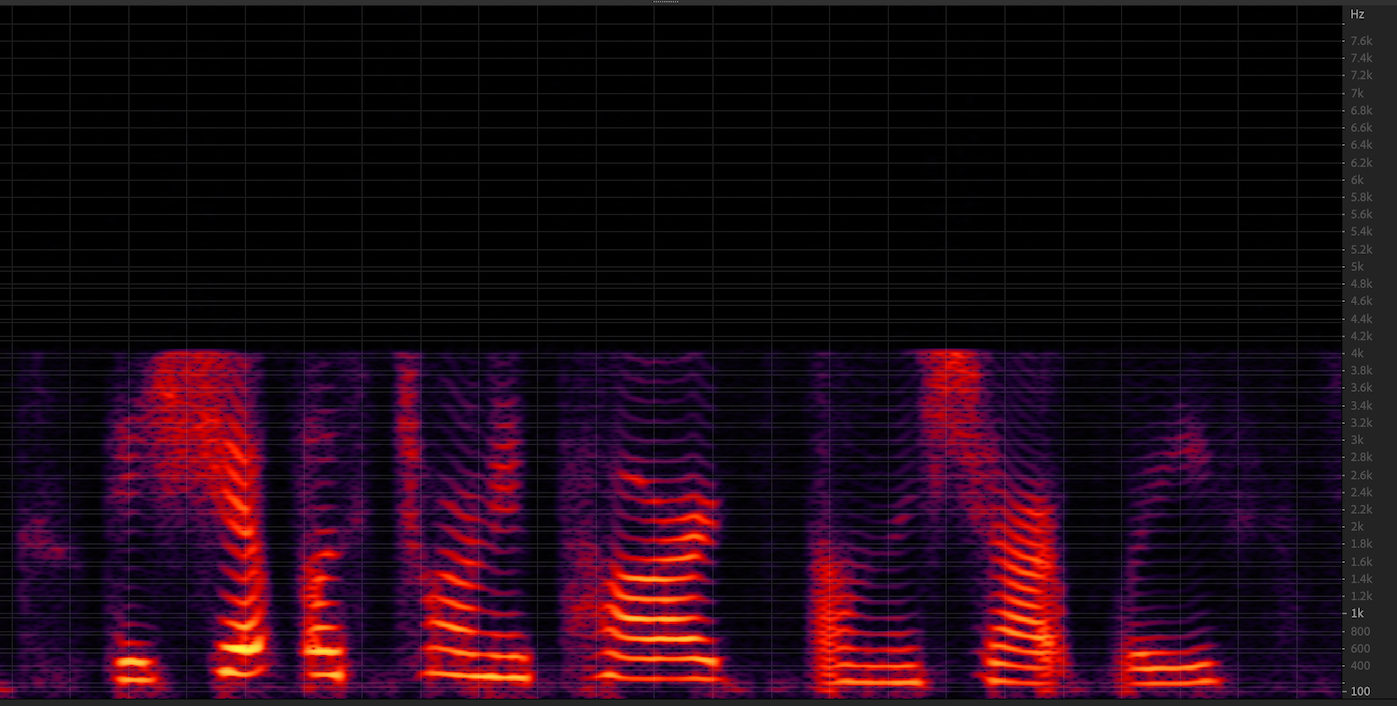The image size is (1397, 706).
Task: Click the 4.6k frequency axis label
Action: 1361,301
